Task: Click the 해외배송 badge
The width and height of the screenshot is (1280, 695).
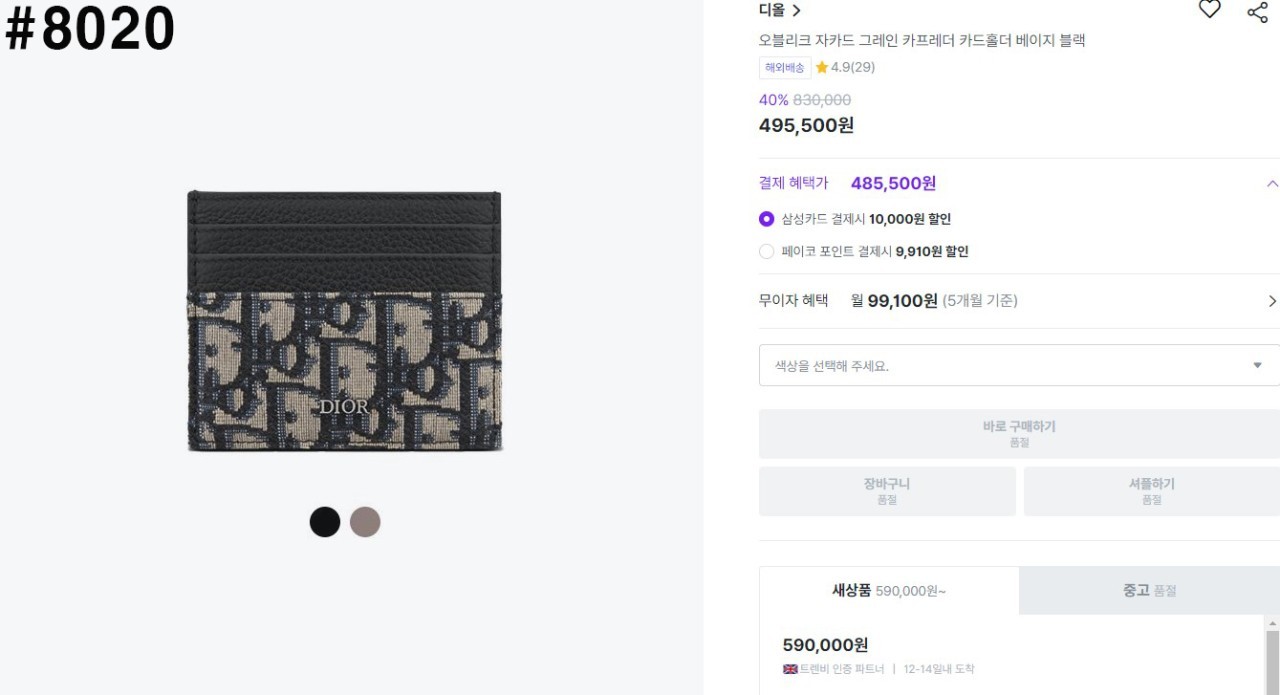Action: pyautogui.click(x=784, y=68)
